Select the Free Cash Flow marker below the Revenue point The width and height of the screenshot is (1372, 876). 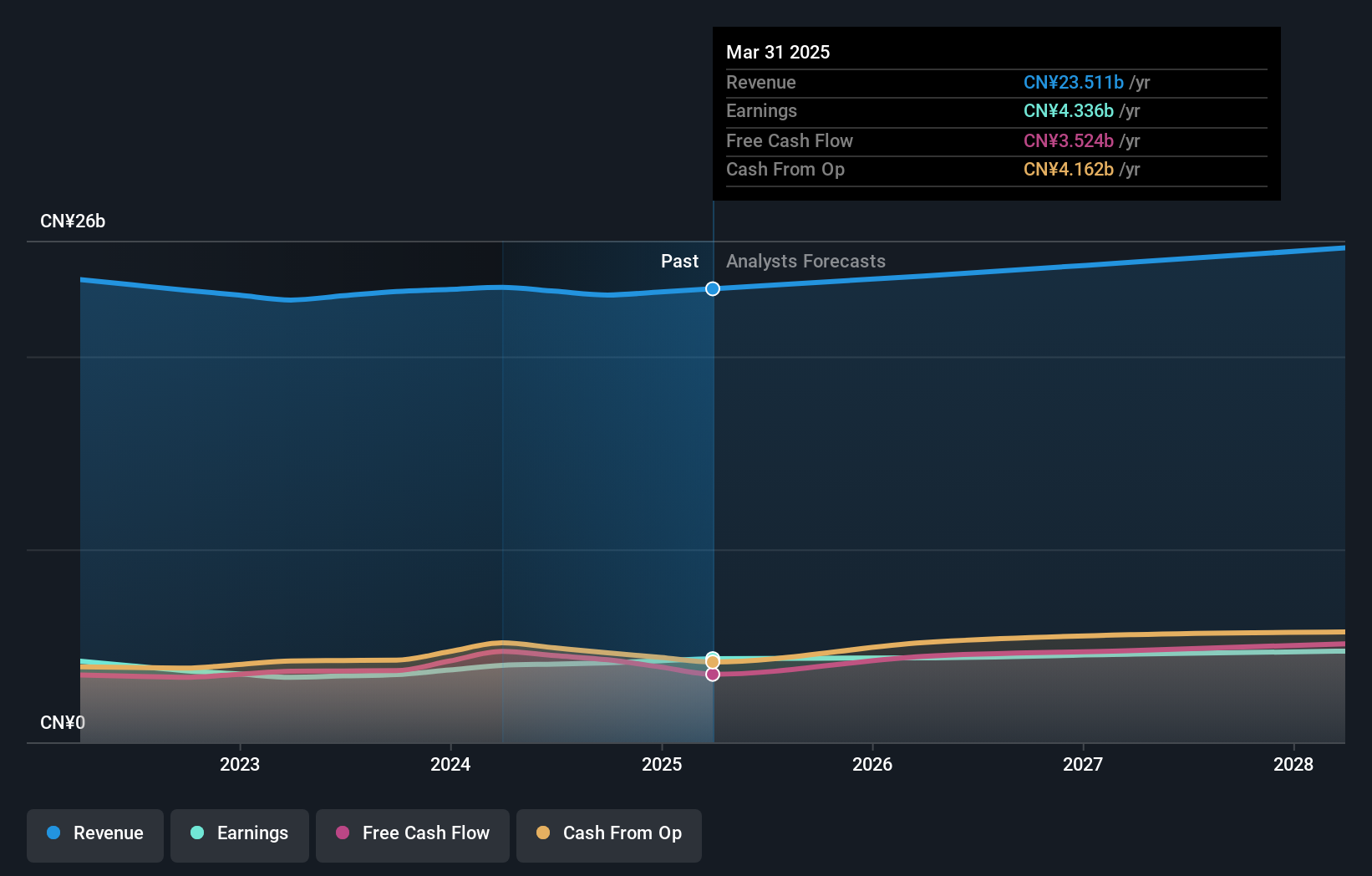[712, 675]
